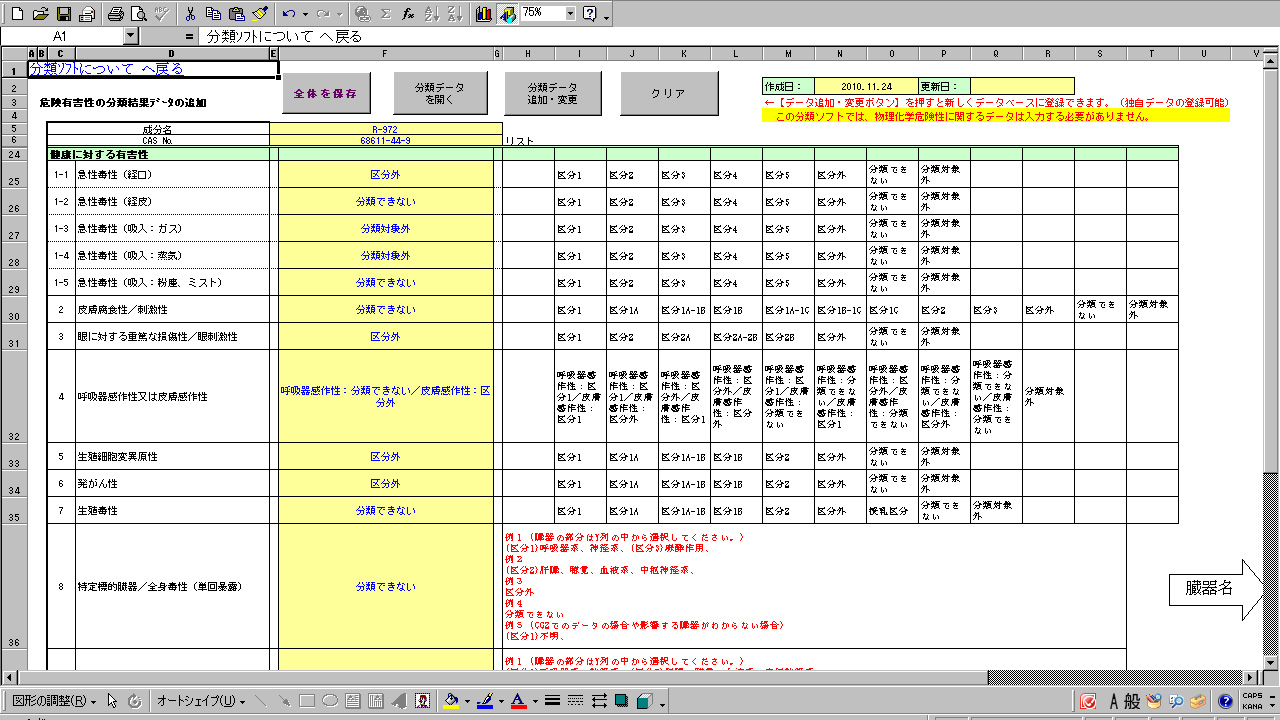Click the Copy icon
The height and width of the screenshot is (720, 1280).
coord(213,14)
